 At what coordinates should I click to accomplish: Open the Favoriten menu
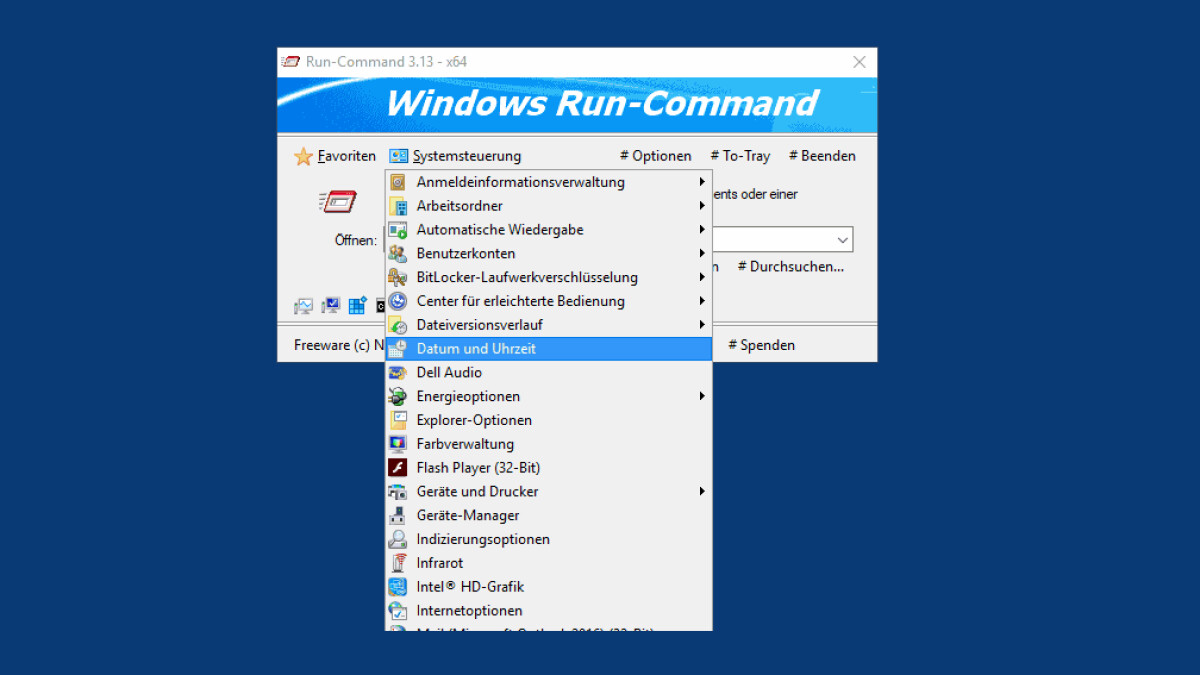tap(335, 156)
